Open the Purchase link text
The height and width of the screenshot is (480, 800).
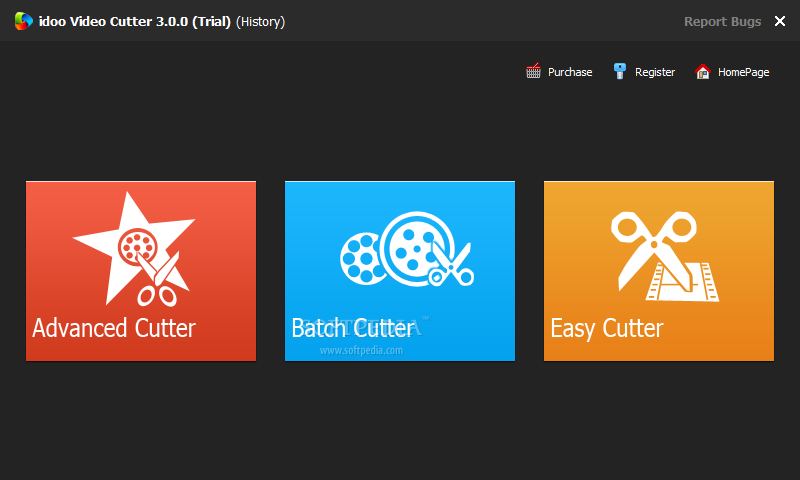[x=570, y=72]
